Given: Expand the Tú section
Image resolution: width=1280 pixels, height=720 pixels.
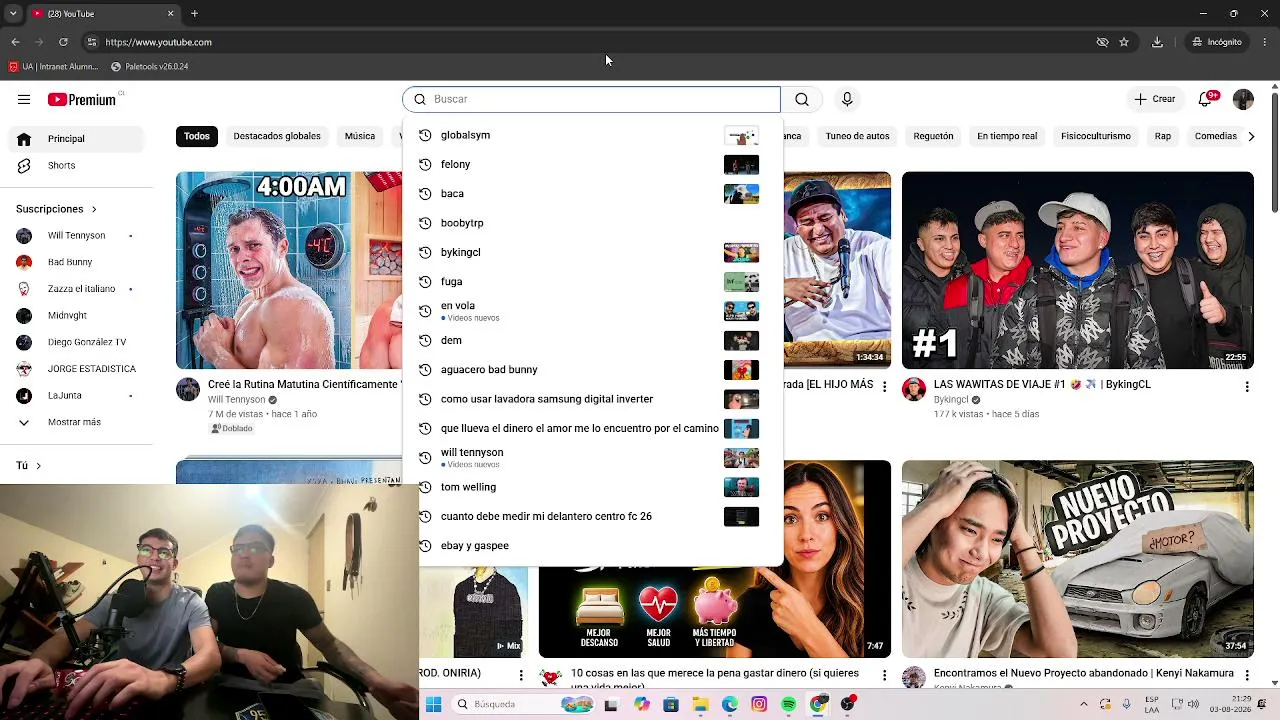Looking at the screenshot, I should pos(29,465).
